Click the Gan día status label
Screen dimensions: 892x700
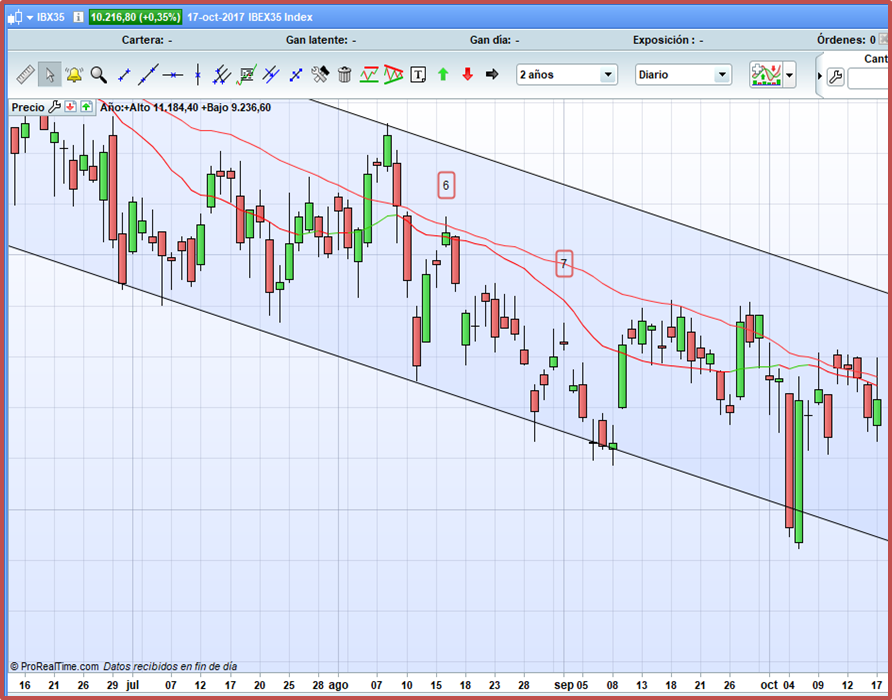point(494,40)
